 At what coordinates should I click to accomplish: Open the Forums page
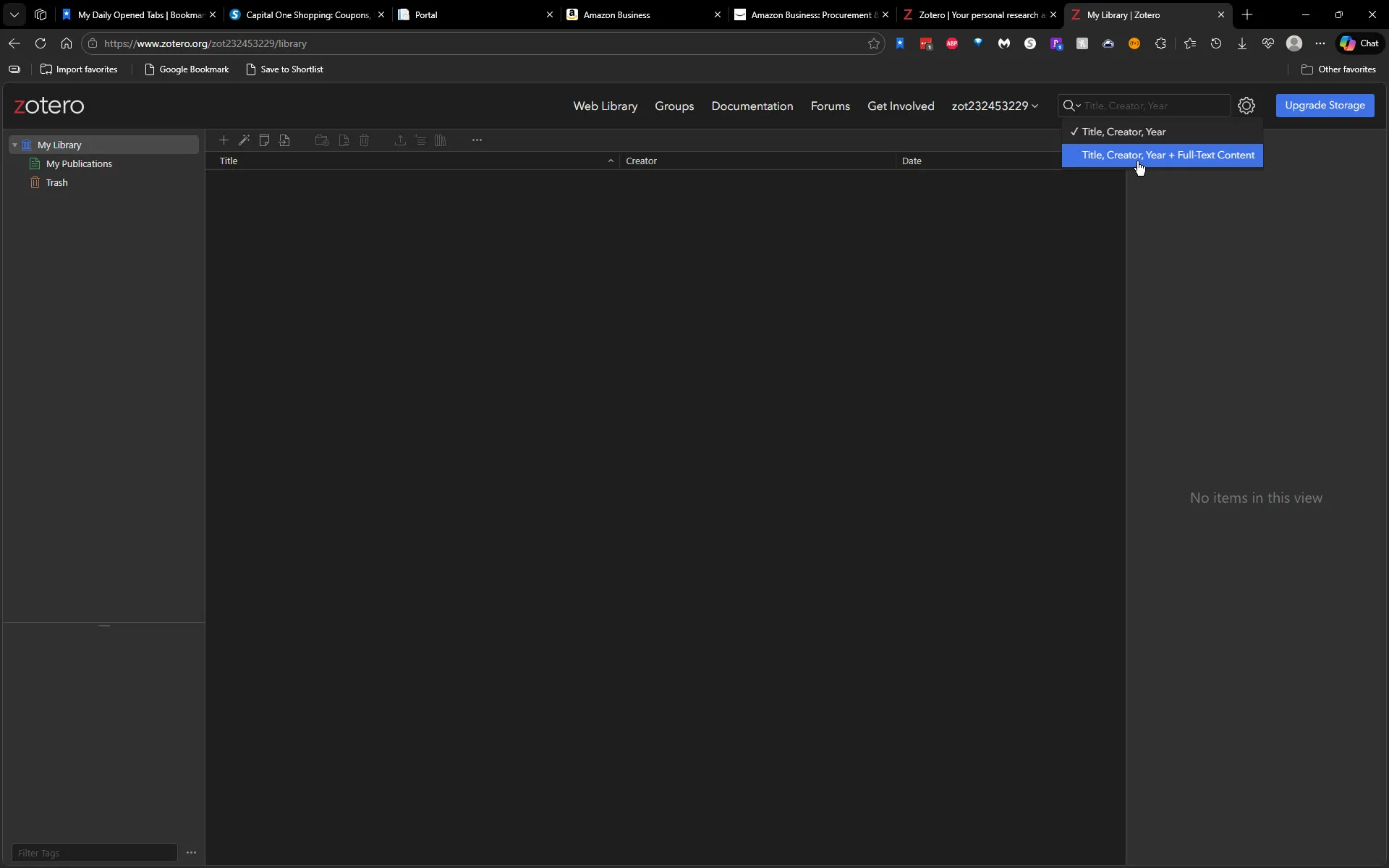(830, 106)
